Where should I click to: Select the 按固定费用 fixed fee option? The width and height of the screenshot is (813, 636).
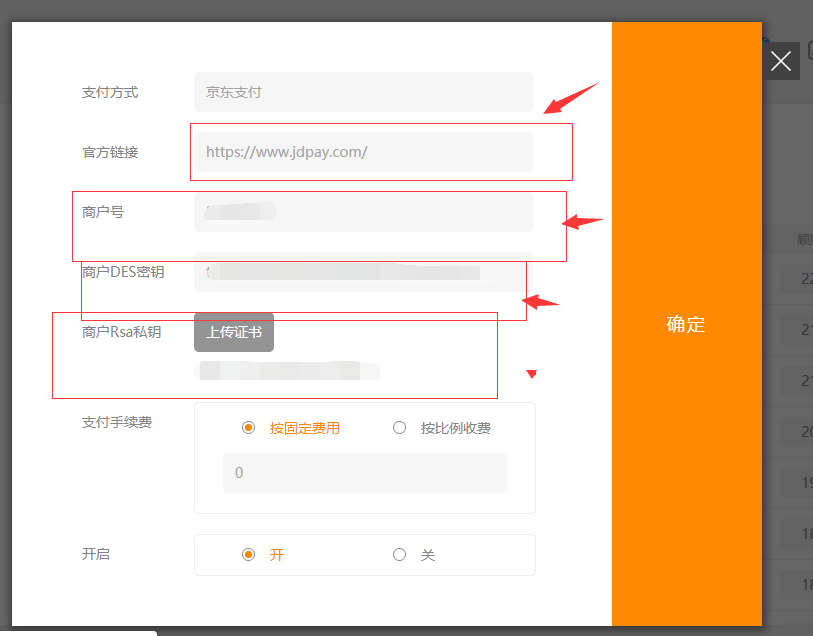tap(249, 428)
